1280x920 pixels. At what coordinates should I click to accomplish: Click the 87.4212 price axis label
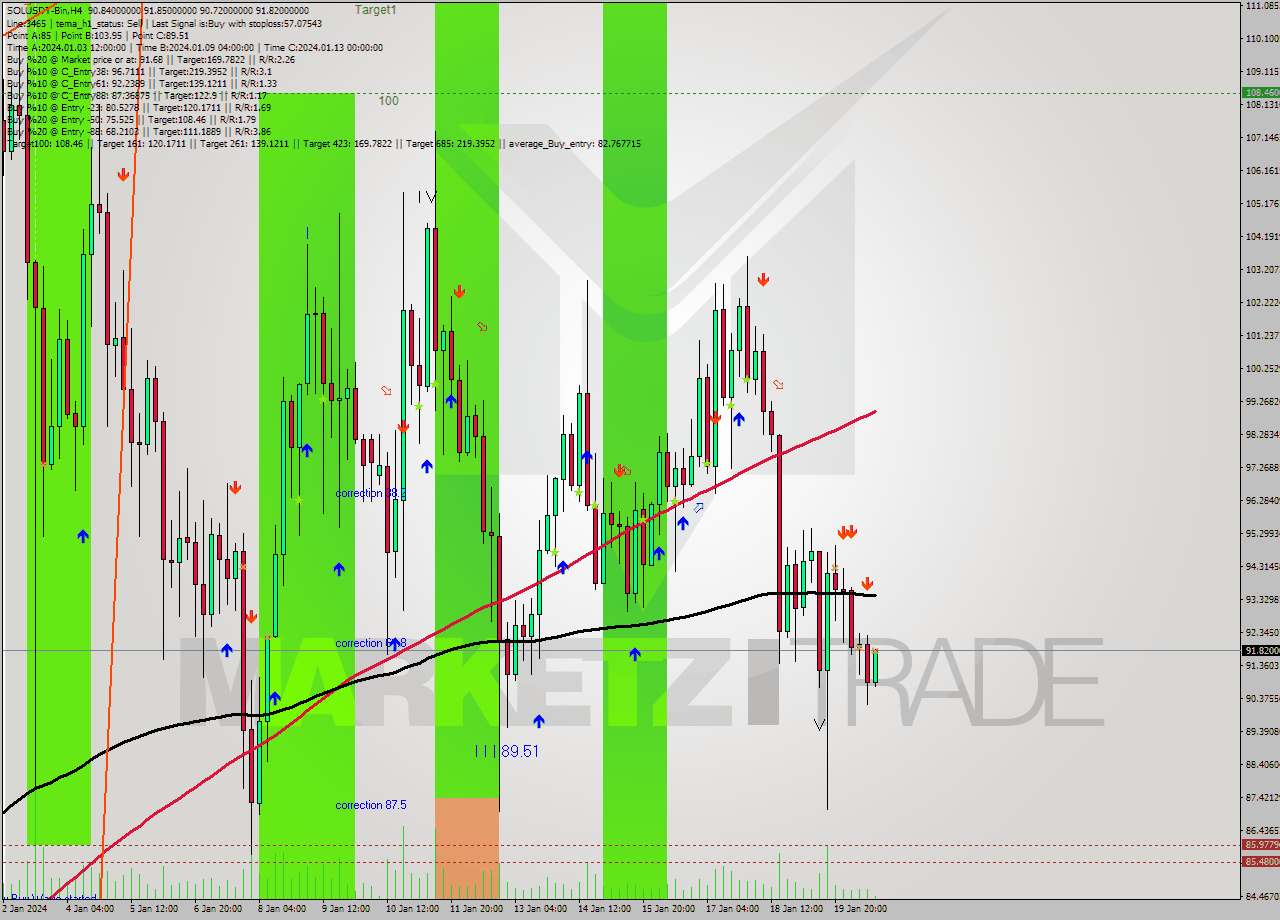[1263, 797]
